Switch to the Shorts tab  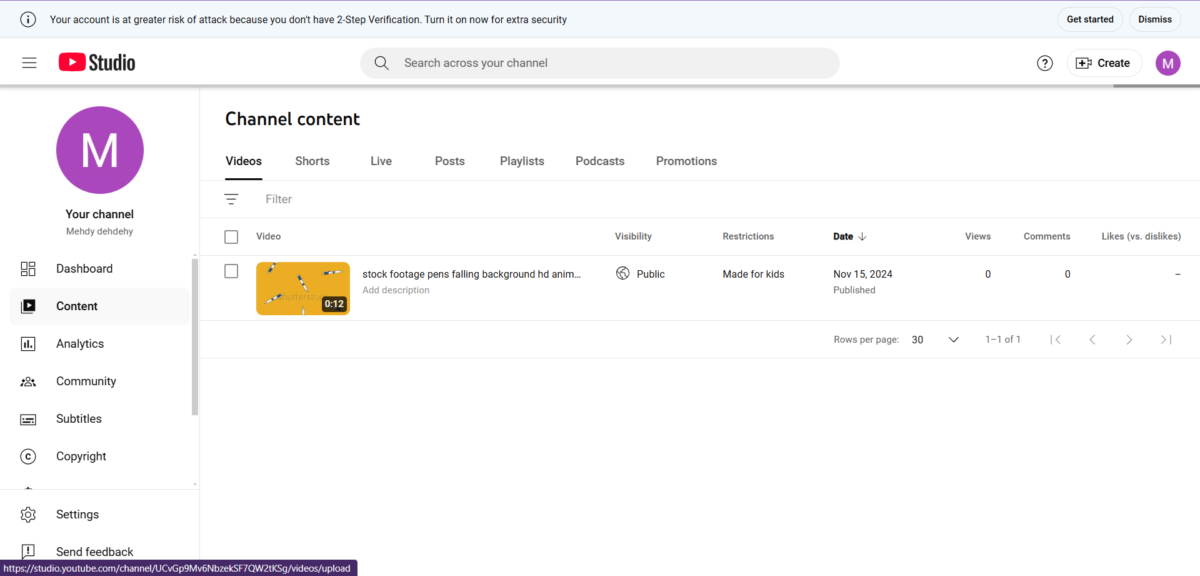(x=312, y=161)
